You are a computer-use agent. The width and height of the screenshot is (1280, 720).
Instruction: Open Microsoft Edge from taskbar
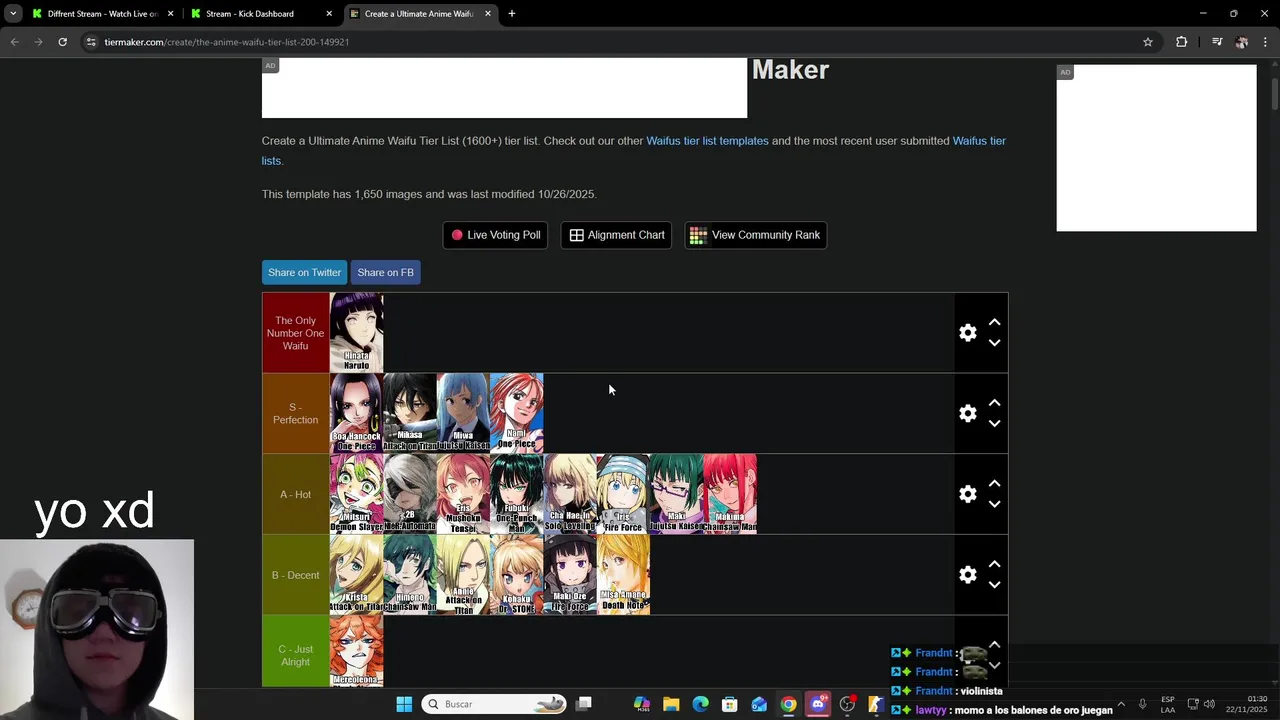click(700, 704)
